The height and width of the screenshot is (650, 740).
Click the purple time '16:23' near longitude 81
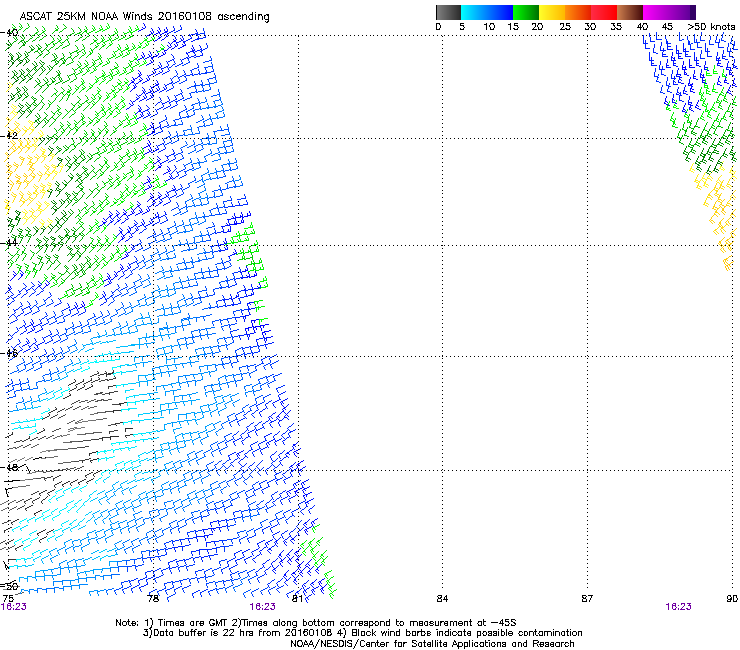tap(262, 607)
